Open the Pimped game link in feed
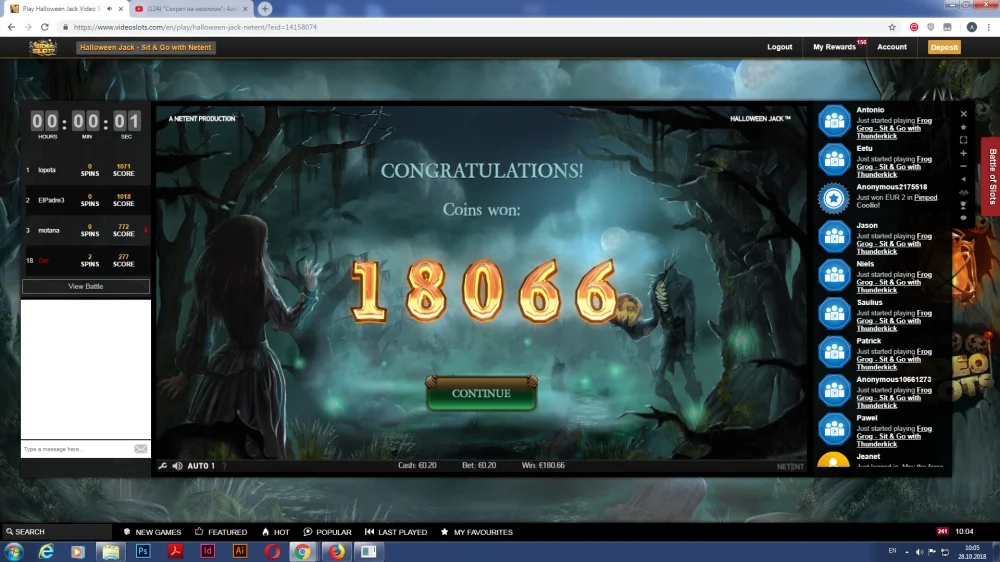Screen dimensions: 1000x562 coord(925,198)
